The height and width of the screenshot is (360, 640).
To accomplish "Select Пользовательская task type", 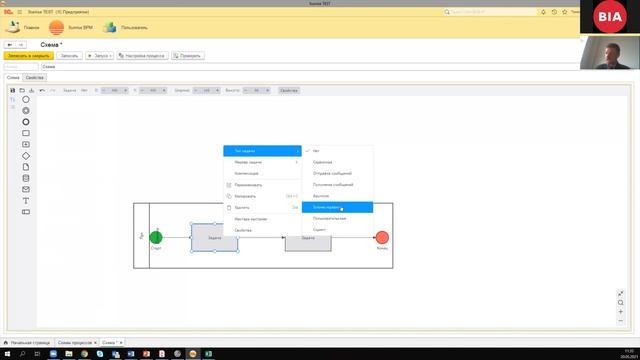I will (x=338, y=218).
